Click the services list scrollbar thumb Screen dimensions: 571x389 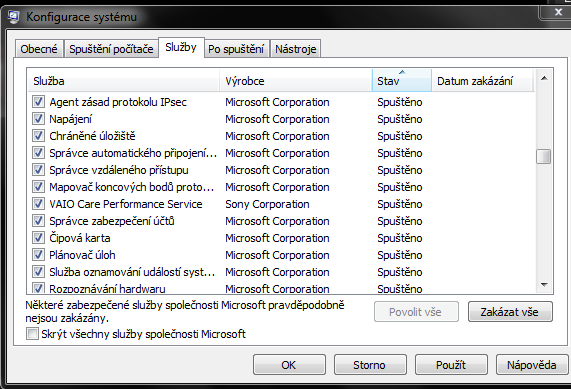(x=544, y=156)
